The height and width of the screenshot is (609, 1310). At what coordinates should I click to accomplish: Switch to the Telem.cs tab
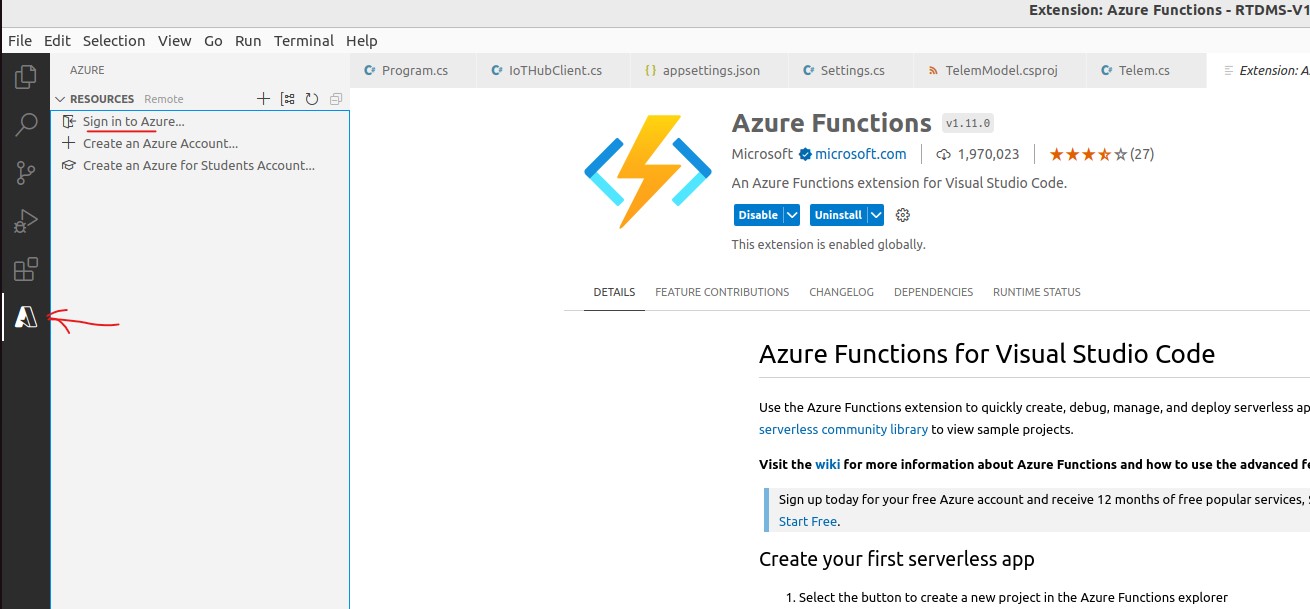click(x=1145, y=71)
